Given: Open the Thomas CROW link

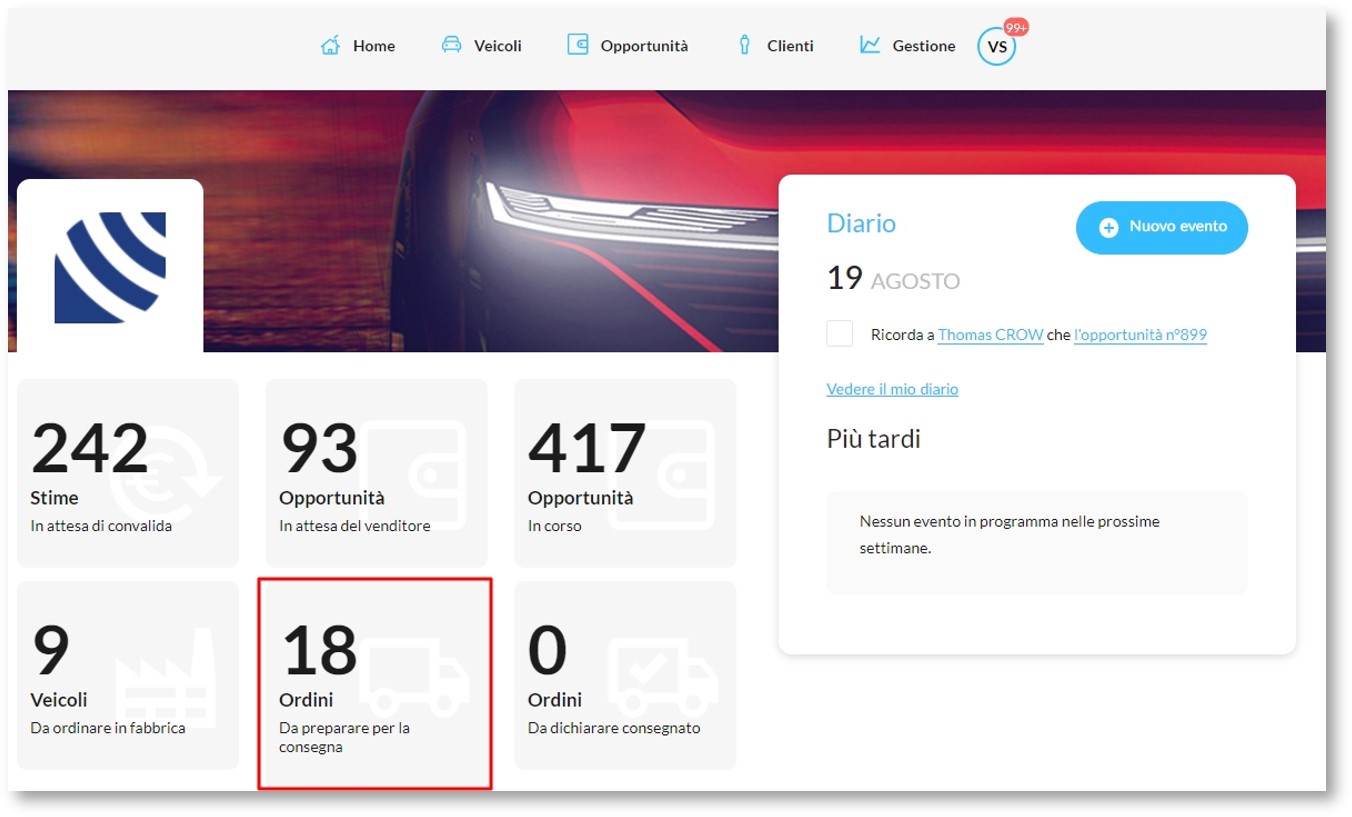Looking at the screenshot, I should pyautogui.click(x=990, y=335).
